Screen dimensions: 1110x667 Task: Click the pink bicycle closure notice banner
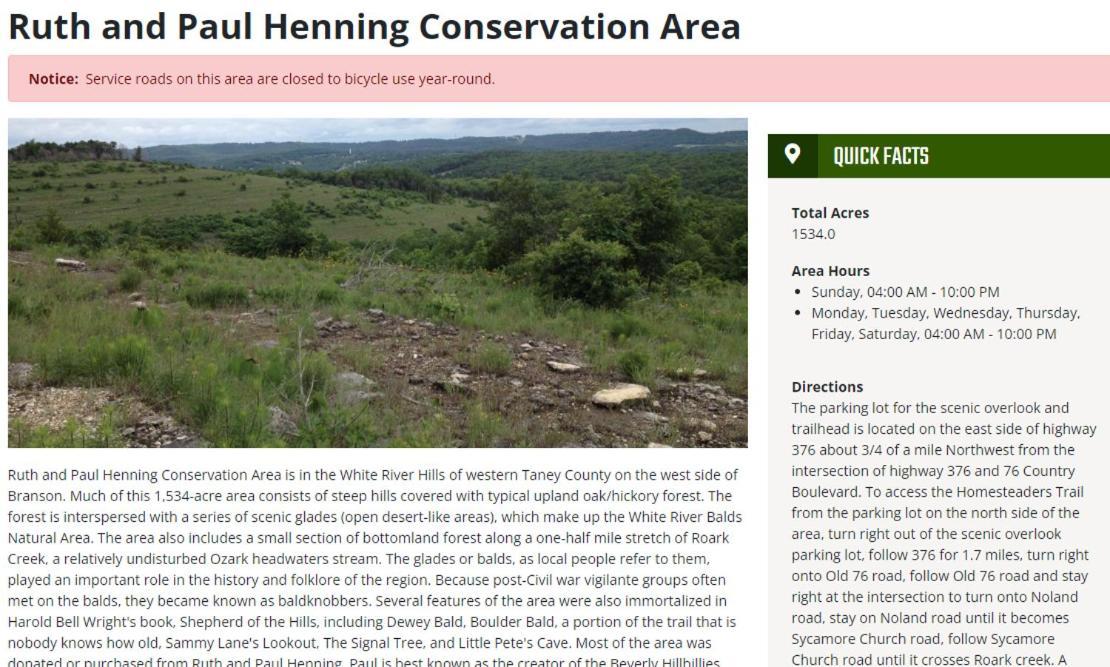pyautogui.click(x=559, y=79)
